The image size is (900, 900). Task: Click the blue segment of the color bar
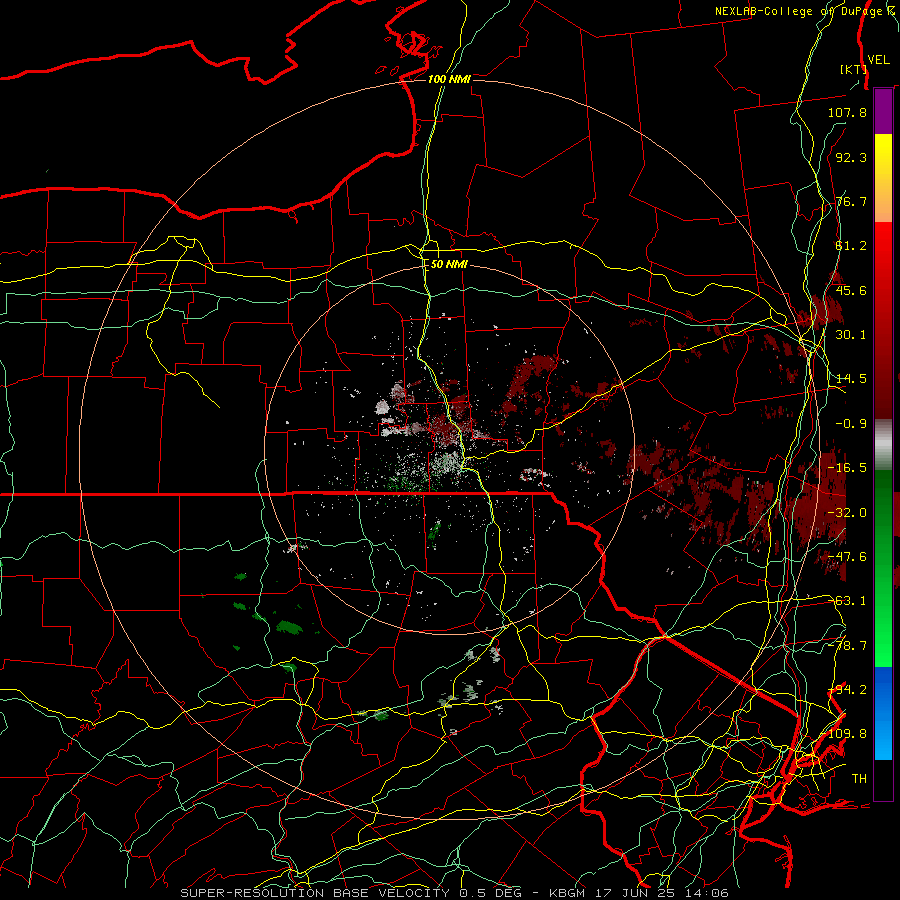(x=883, y=713)
